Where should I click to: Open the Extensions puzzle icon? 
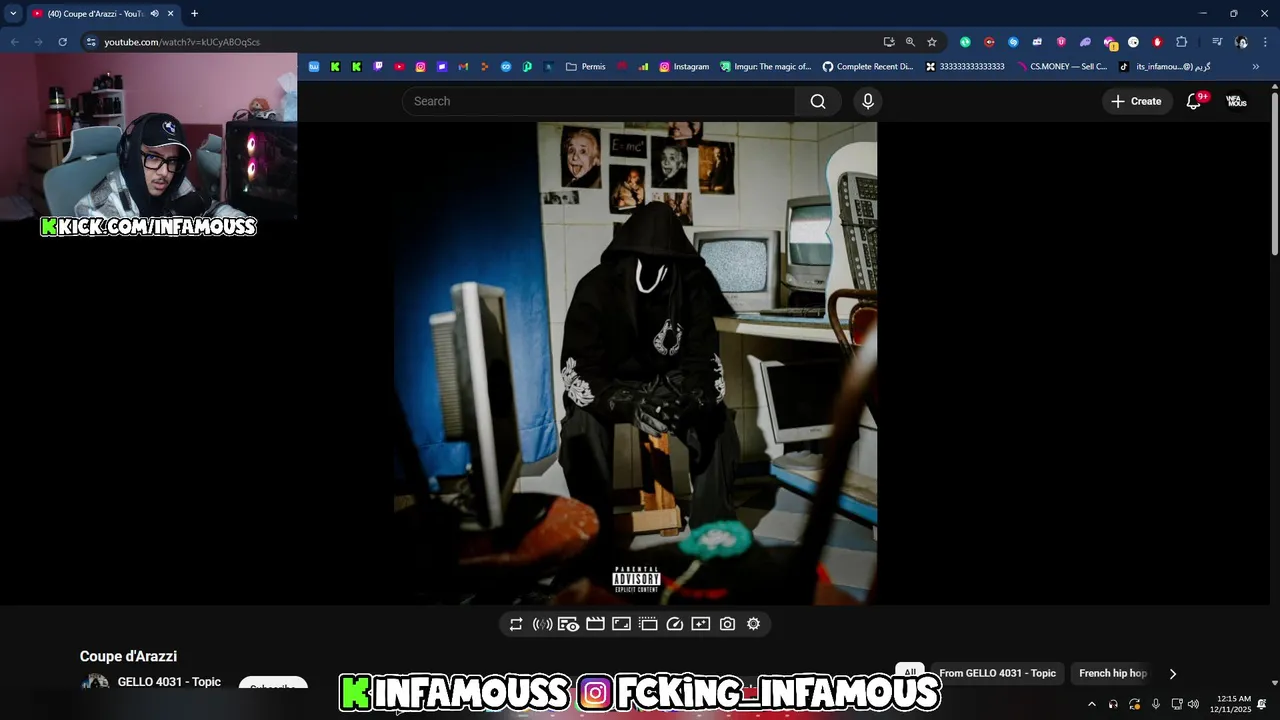click(1181, 42)
